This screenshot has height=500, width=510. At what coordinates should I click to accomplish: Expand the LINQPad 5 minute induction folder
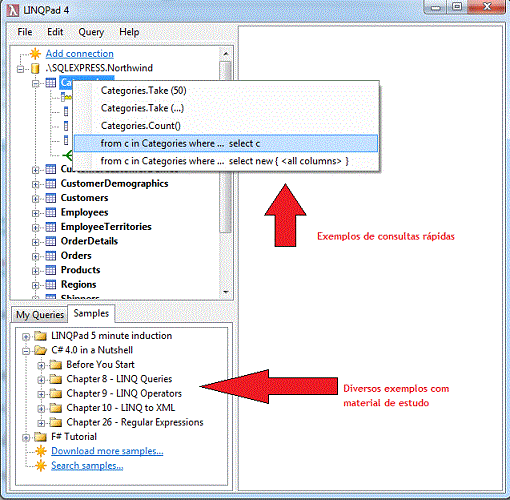pos(26,336)
